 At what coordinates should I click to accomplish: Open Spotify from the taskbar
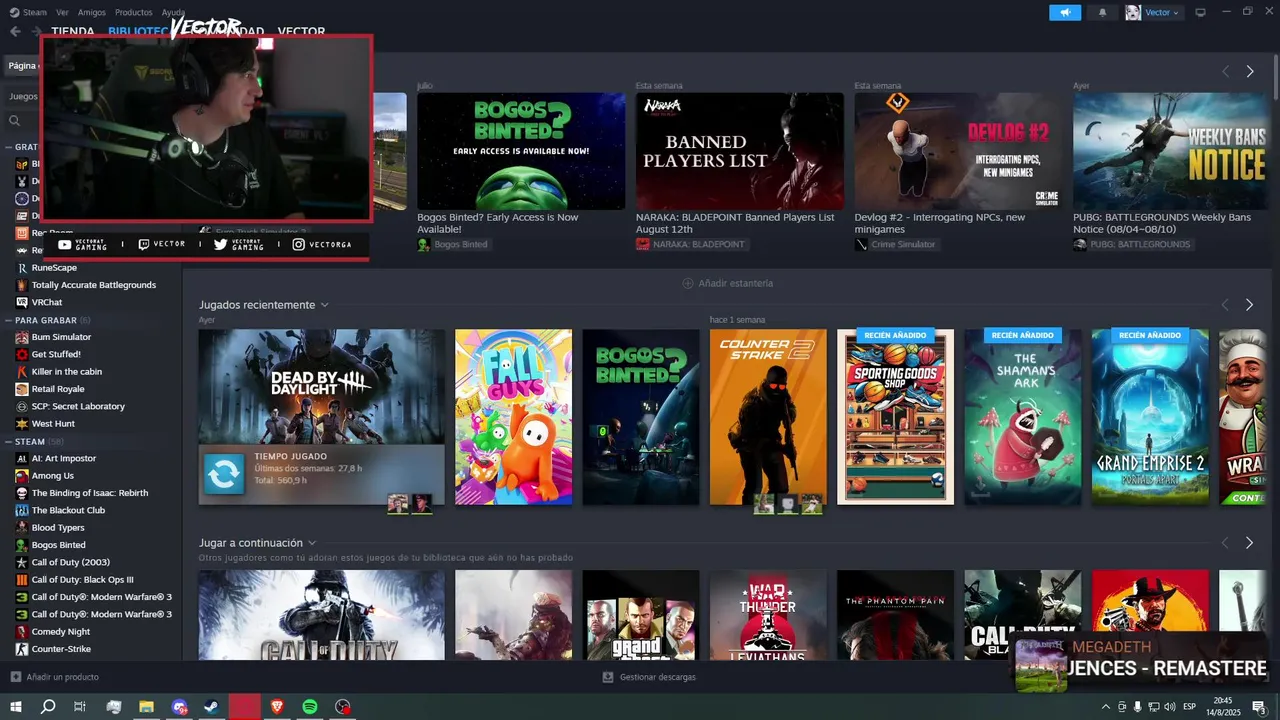pos(310,707)
